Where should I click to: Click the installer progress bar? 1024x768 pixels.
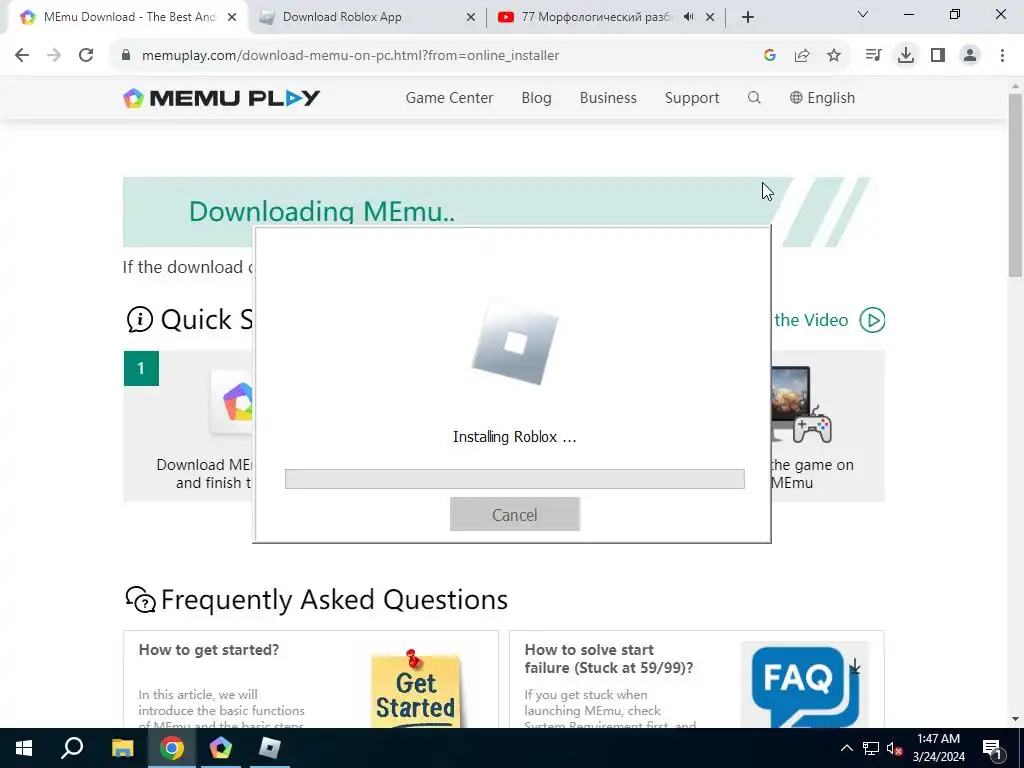515,479
